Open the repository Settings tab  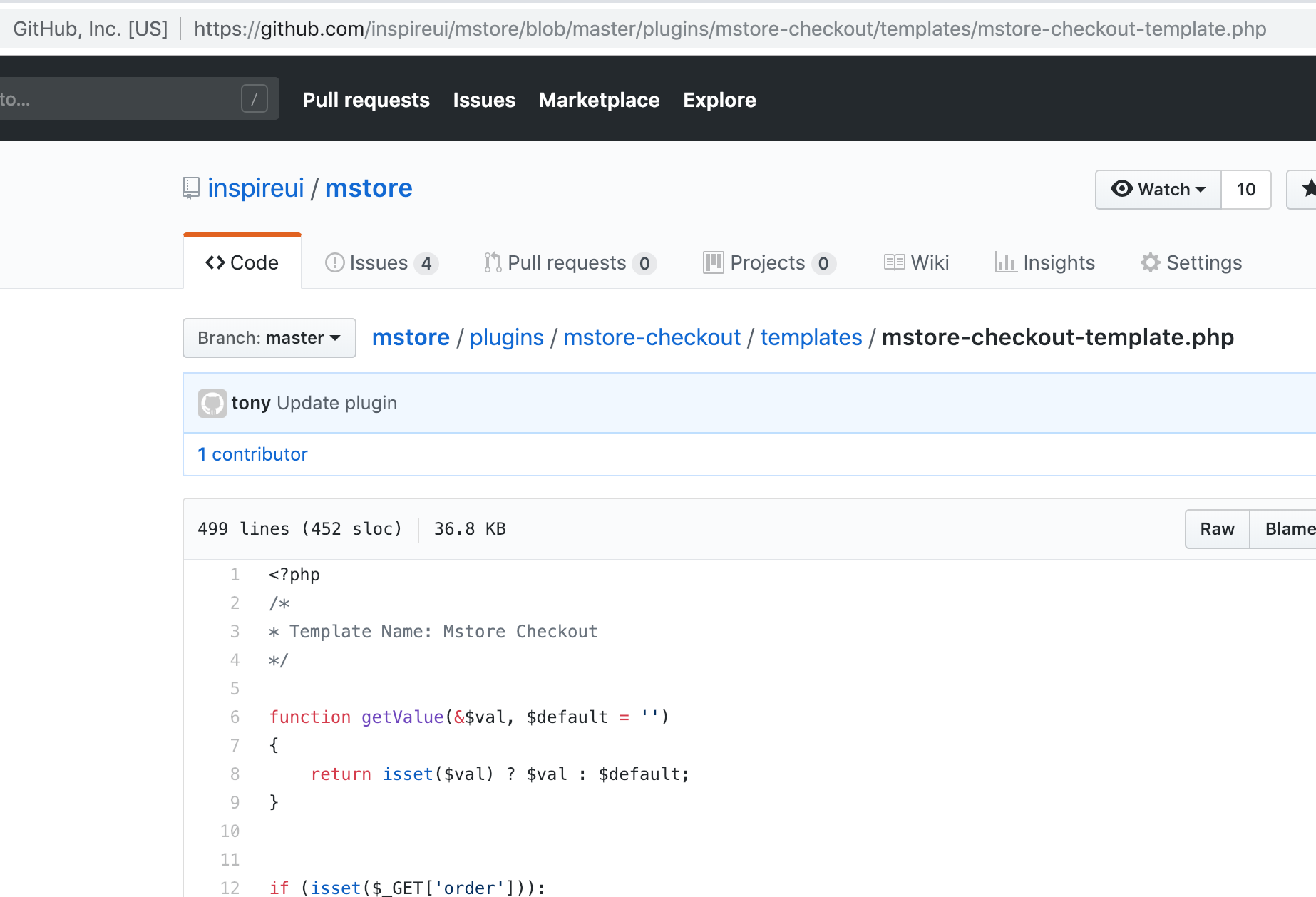click(x=1191, y=263)
